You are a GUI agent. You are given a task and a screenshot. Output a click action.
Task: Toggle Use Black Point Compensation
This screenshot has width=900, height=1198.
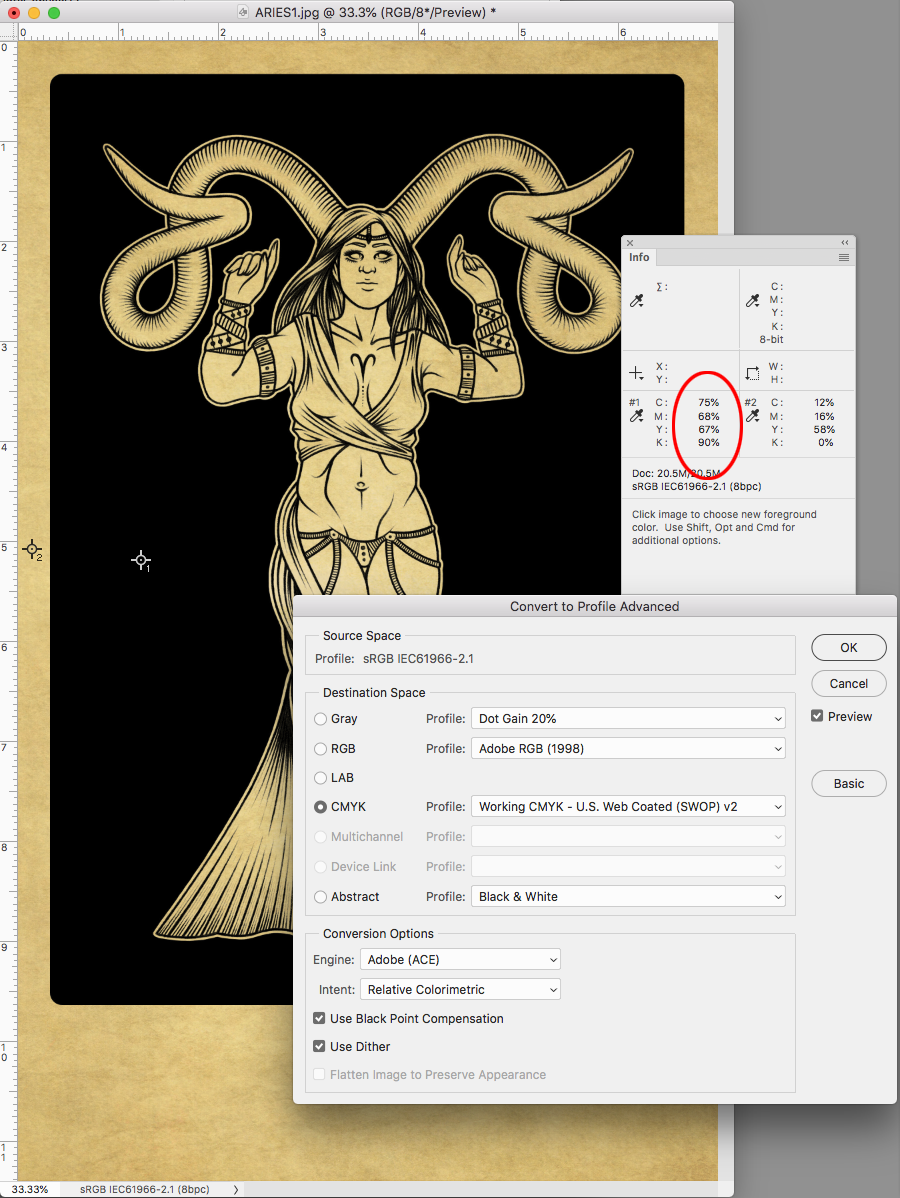pos(319,1018)
